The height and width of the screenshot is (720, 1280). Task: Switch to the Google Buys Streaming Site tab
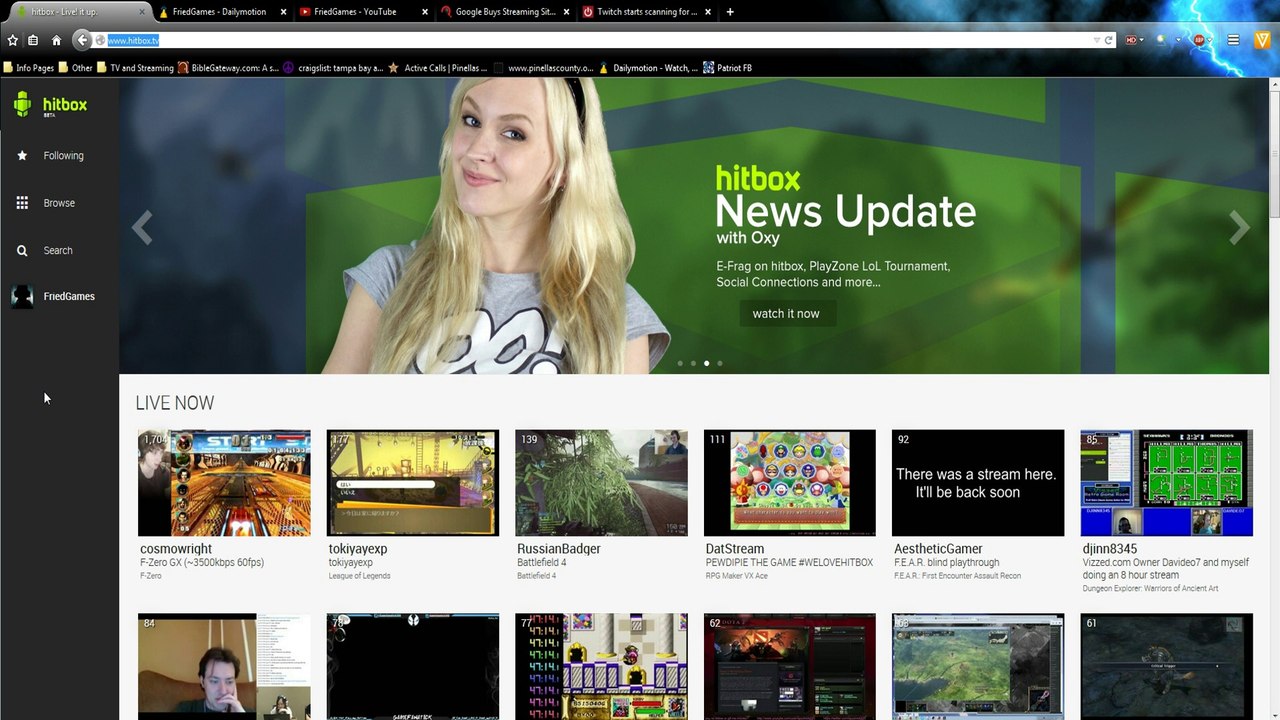point(504,12)
